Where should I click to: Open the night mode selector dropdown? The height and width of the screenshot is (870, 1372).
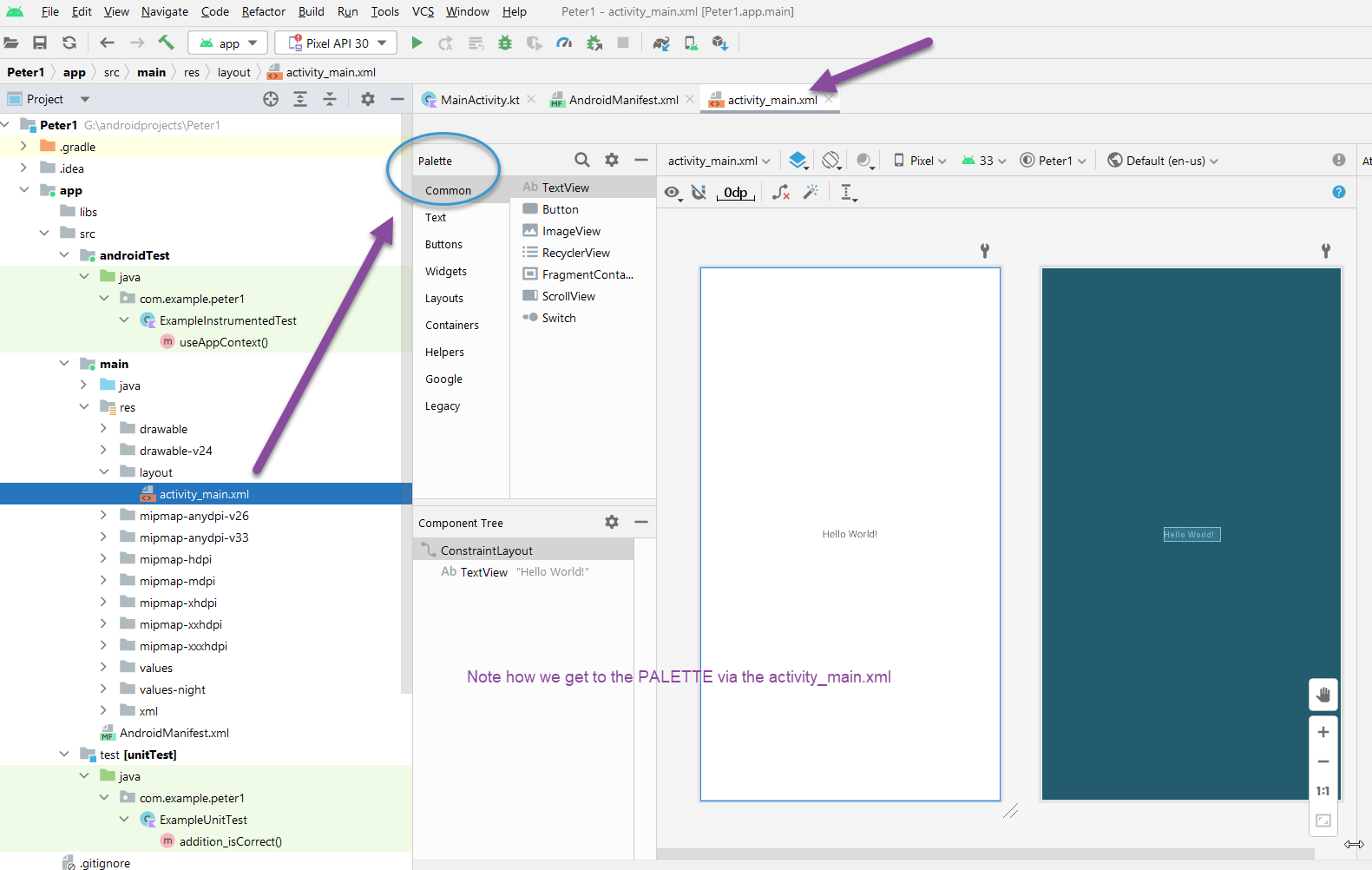[864, 160]
